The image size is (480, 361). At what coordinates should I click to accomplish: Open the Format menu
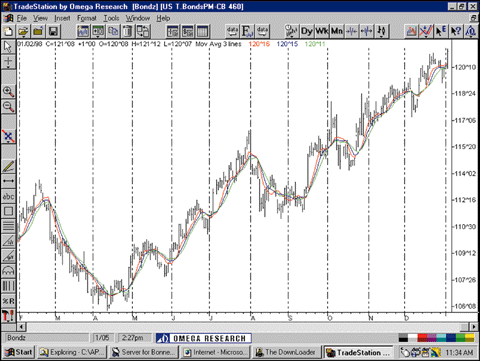point(86,18)
